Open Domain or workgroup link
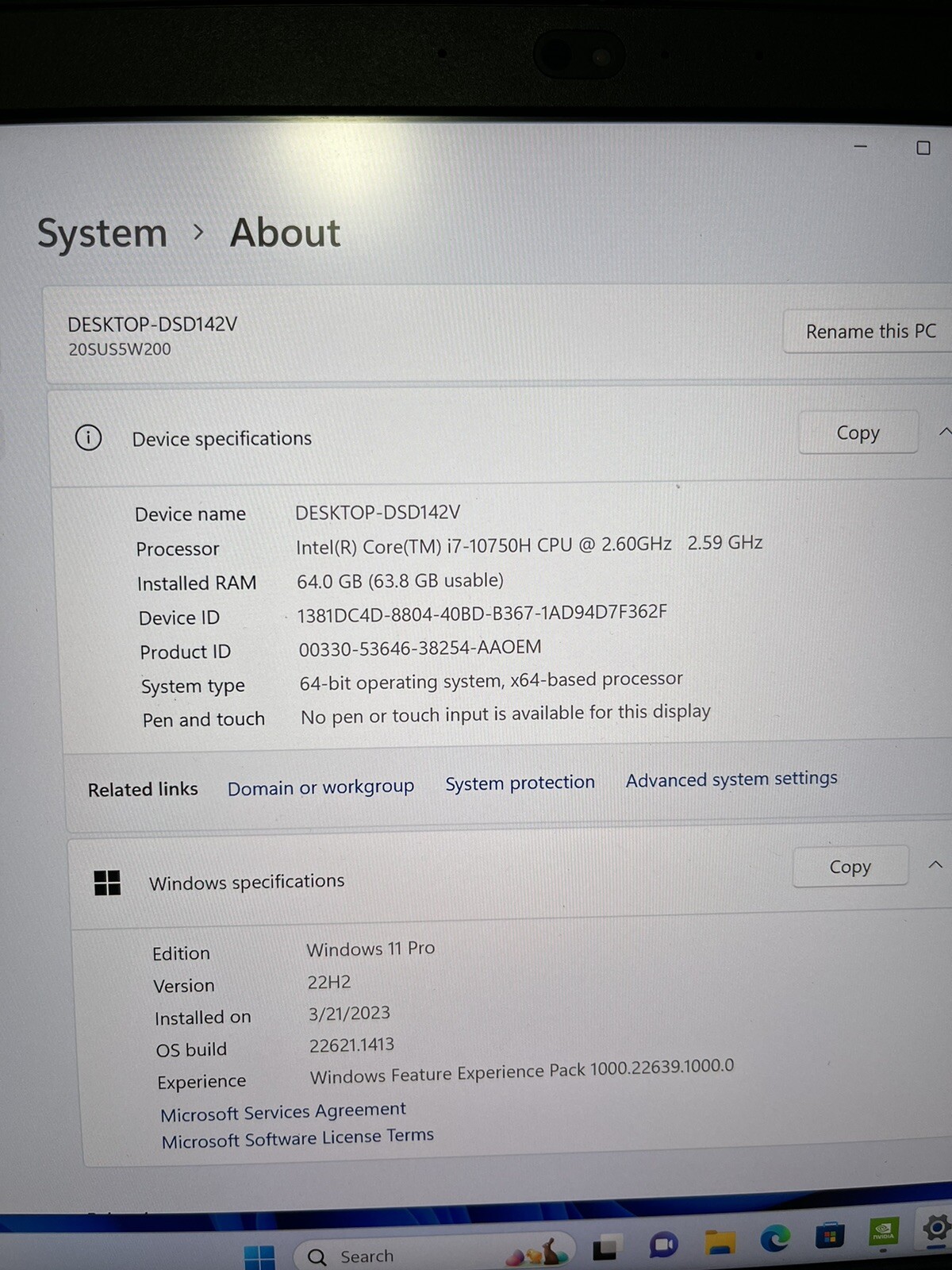The height and width of the screenshot is (1270, 952). [321, 787]
